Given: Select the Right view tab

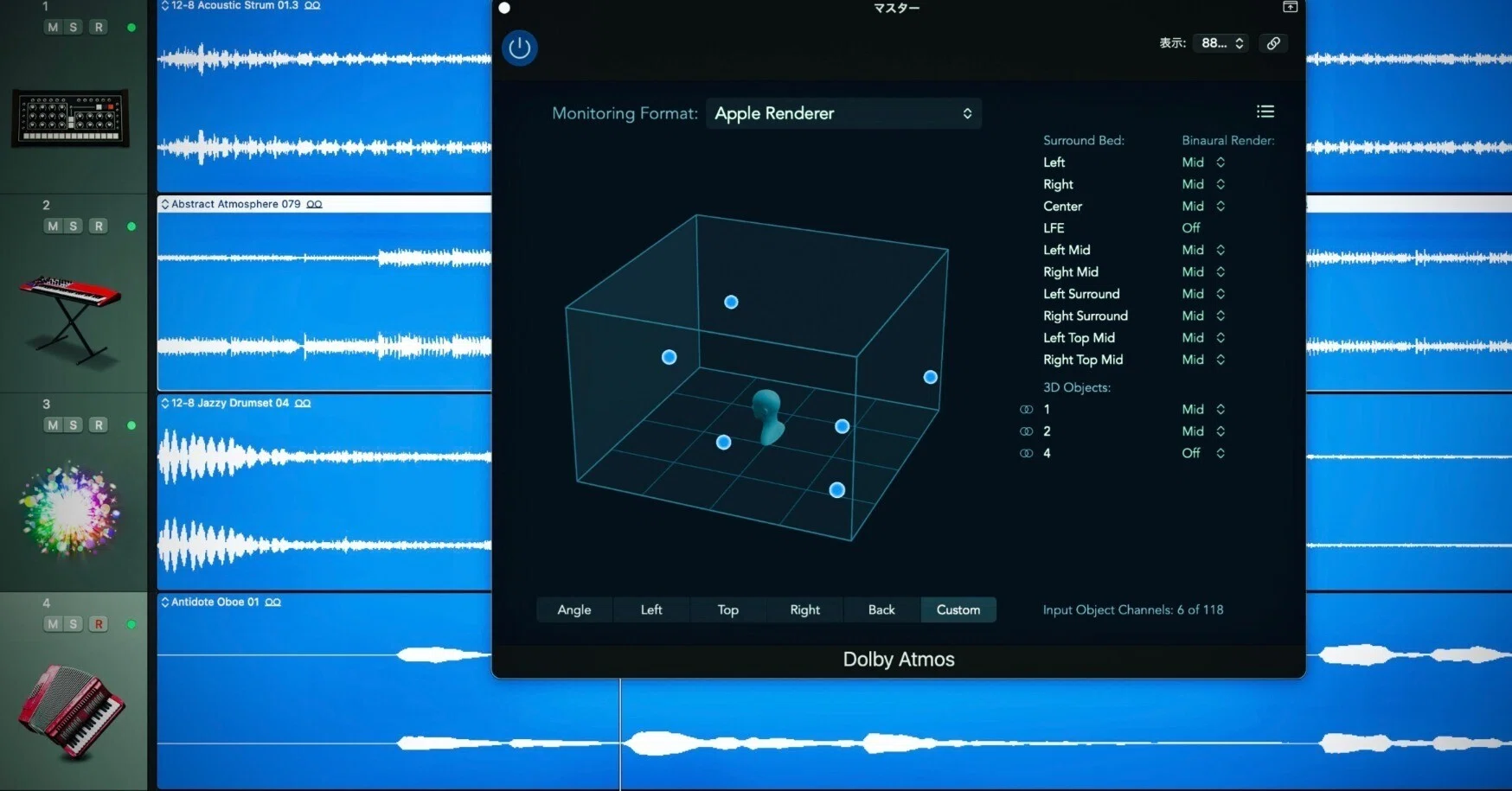Looking at the screenshot, I should (804, 609).
